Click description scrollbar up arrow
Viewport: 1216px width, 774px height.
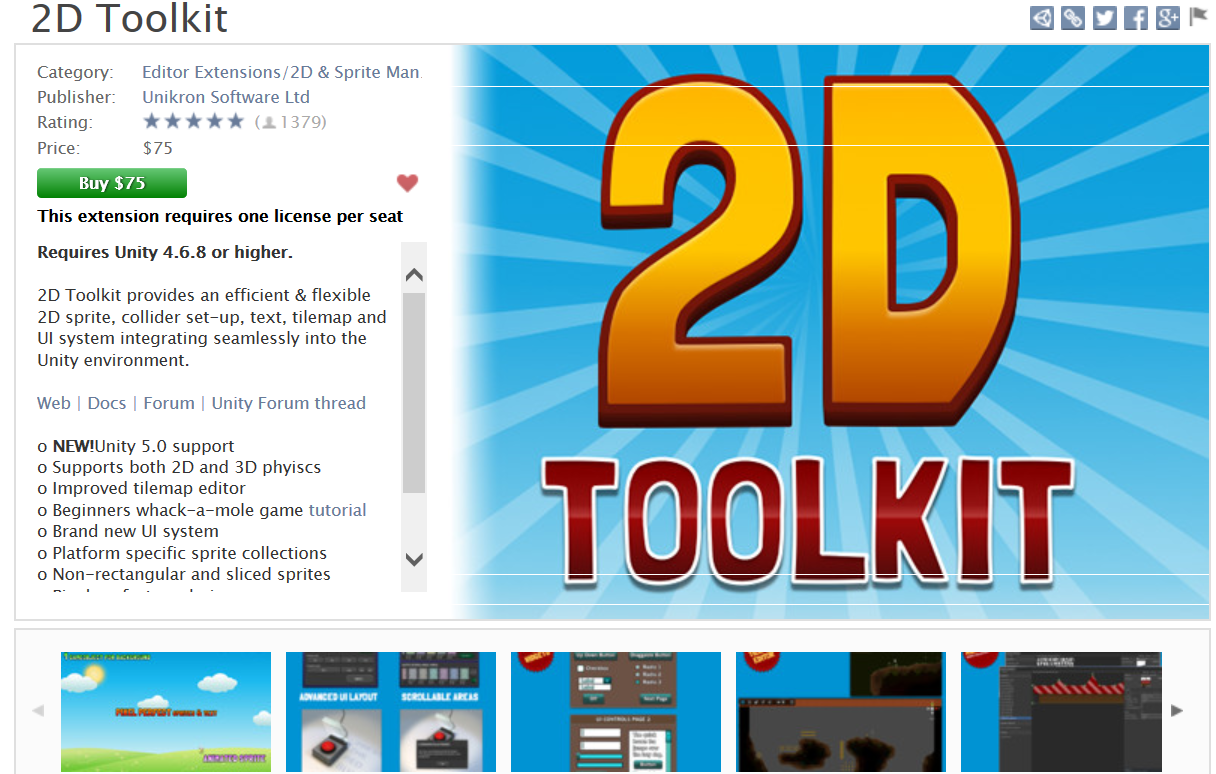[x=414, y=275]
